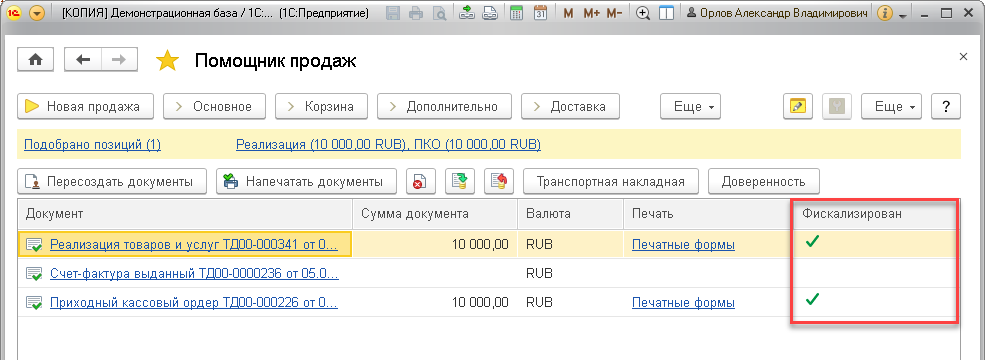Open Приходный кассовый ордер ТД00-000226 document
This screenshot has width=985, height=360.
coord(193,303)
